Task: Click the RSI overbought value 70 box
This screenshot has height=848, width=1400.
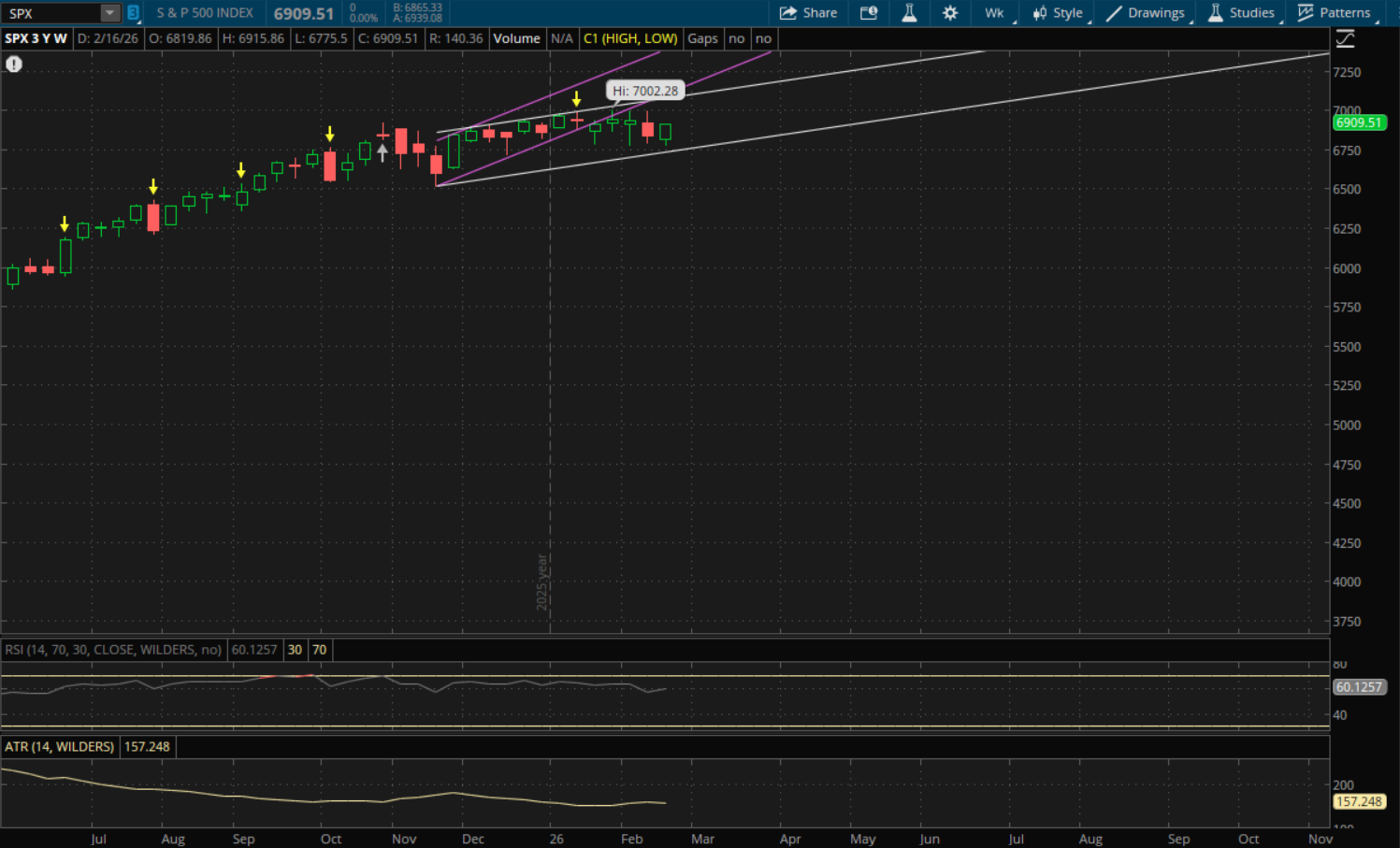Action: 320,650
